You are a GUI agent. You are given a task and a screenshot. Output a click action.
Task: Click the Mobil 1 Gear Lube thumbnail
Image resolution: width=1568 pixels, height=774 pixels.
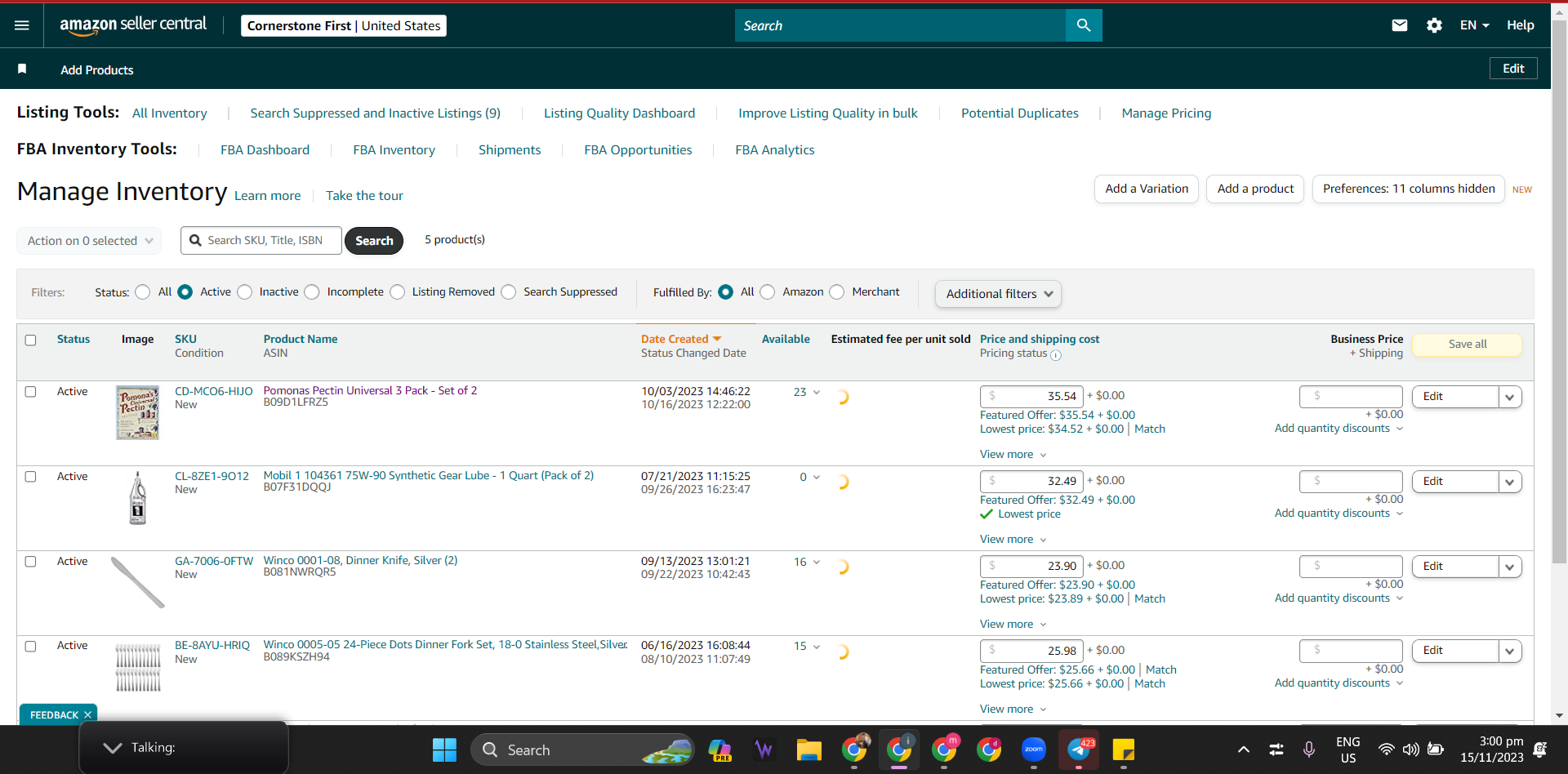(138, 497)
